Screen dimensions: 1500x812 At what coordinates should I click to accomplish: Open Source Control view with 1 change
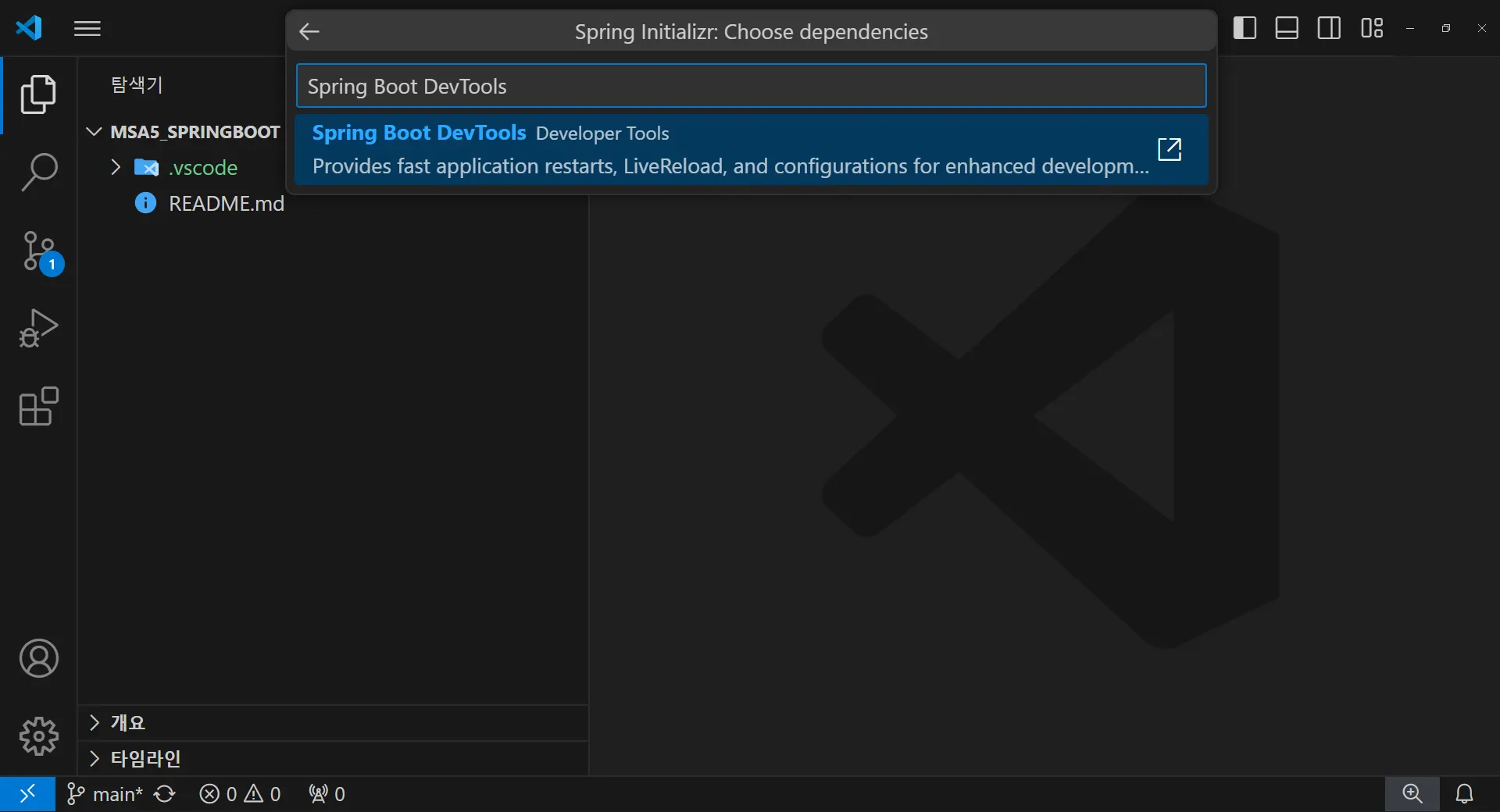[x=41, y=252]
